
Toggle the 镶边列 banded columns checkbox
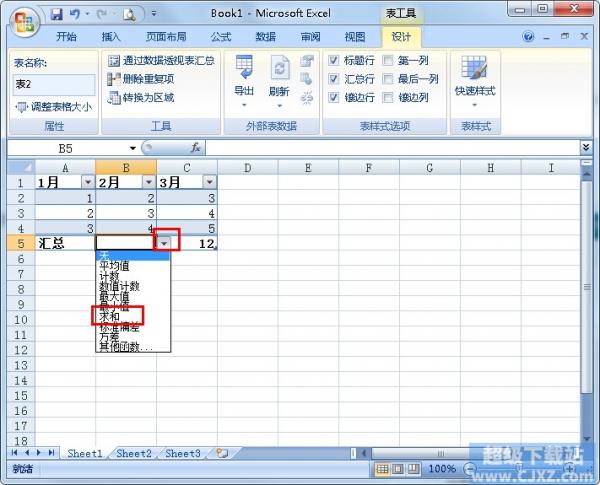tap(387, 97)
